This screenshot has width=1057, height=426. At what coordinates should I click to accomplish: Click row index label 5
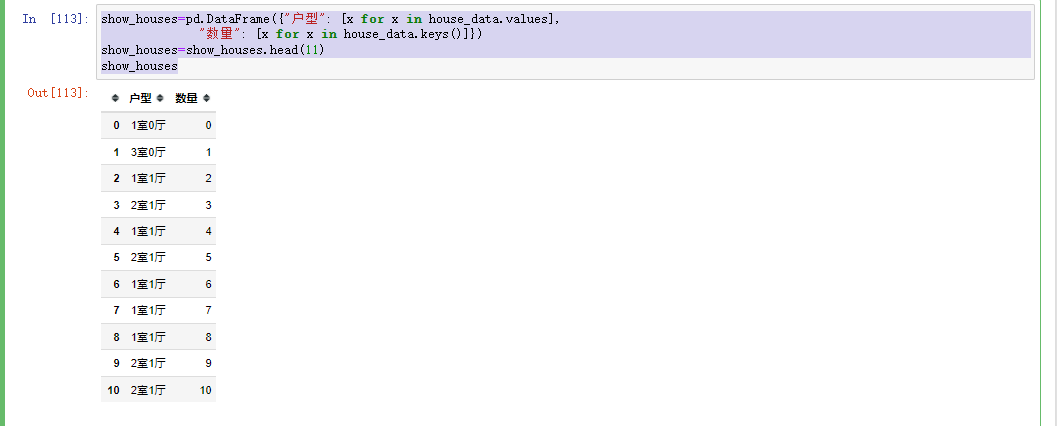click(117, 257)
